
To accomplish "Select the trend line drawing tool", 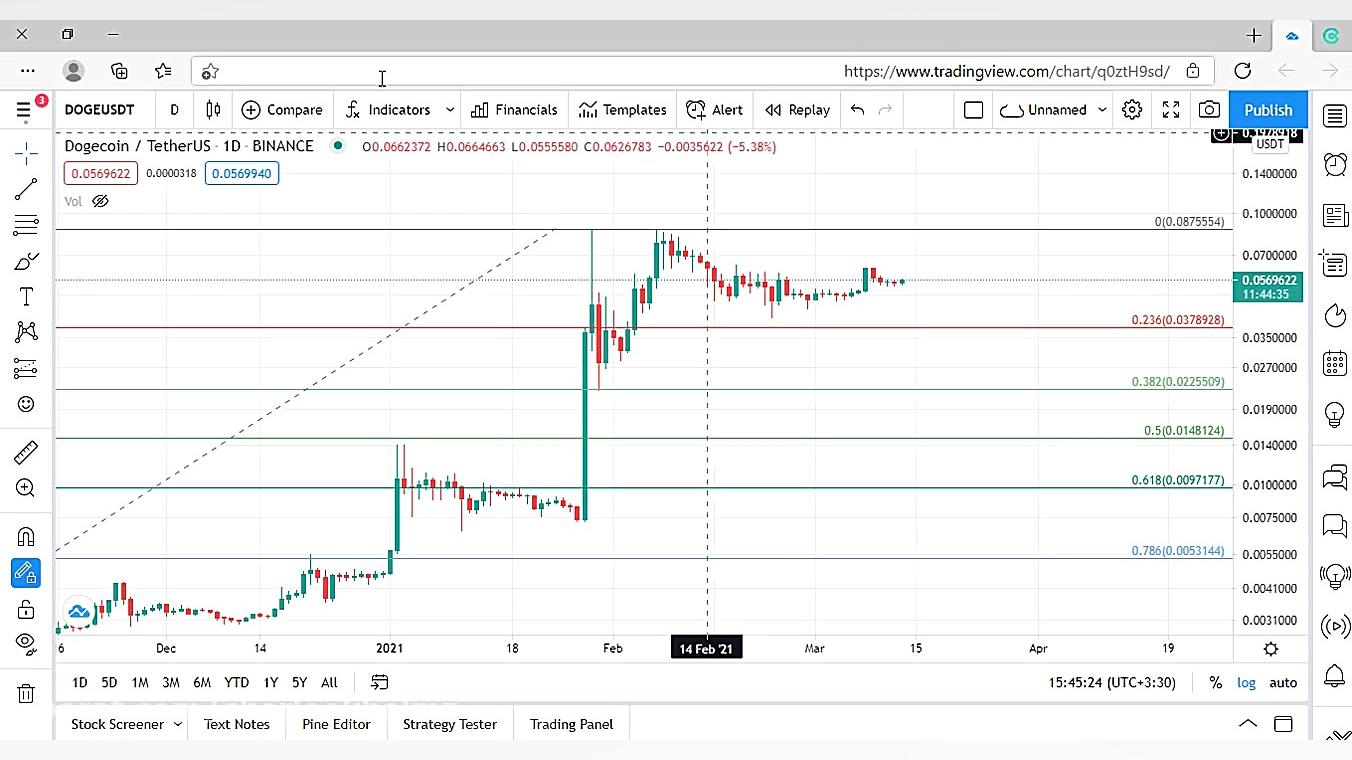I will point(26,189).
